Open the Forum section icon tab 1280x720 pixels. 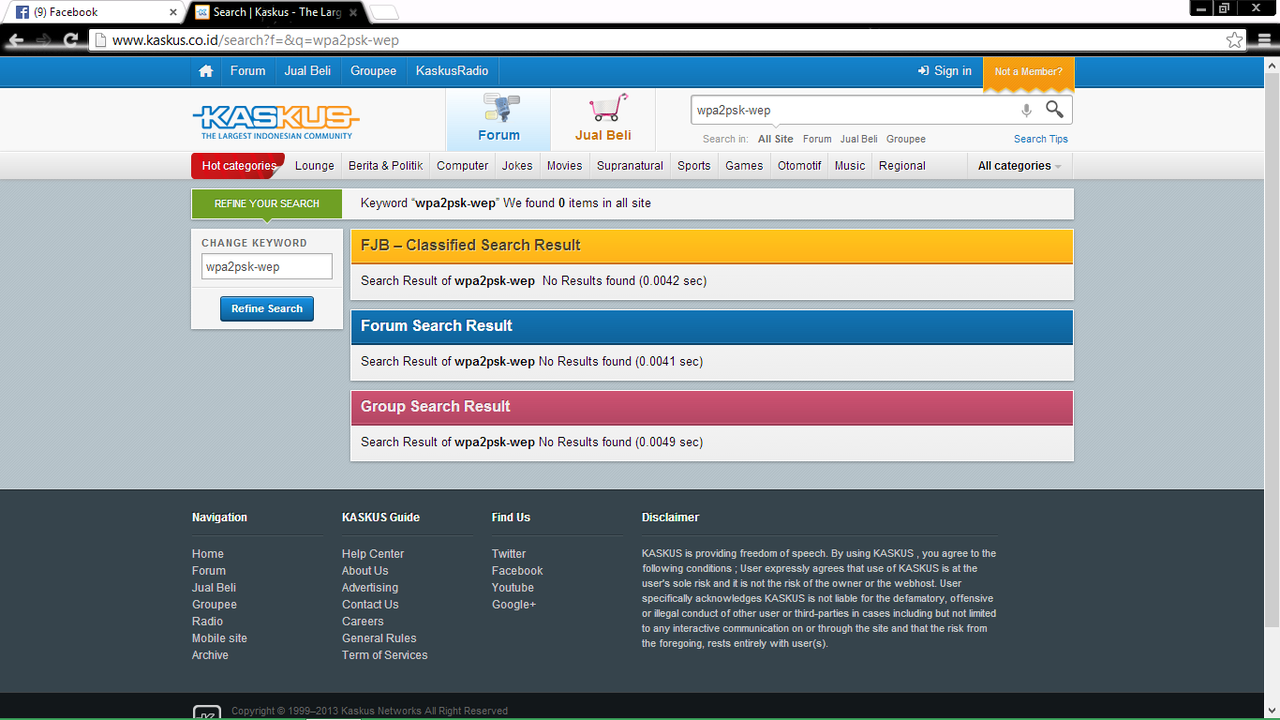[498, 119]
